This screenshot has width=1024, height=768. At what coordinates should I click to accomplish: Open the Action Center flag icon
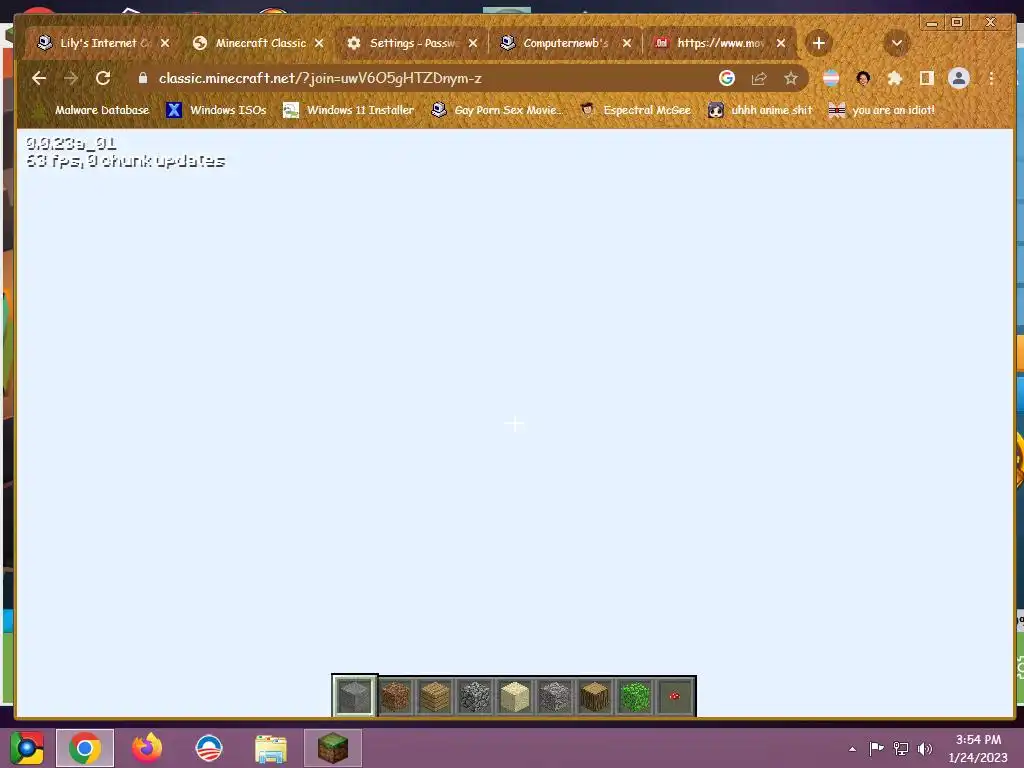(876, 748)
